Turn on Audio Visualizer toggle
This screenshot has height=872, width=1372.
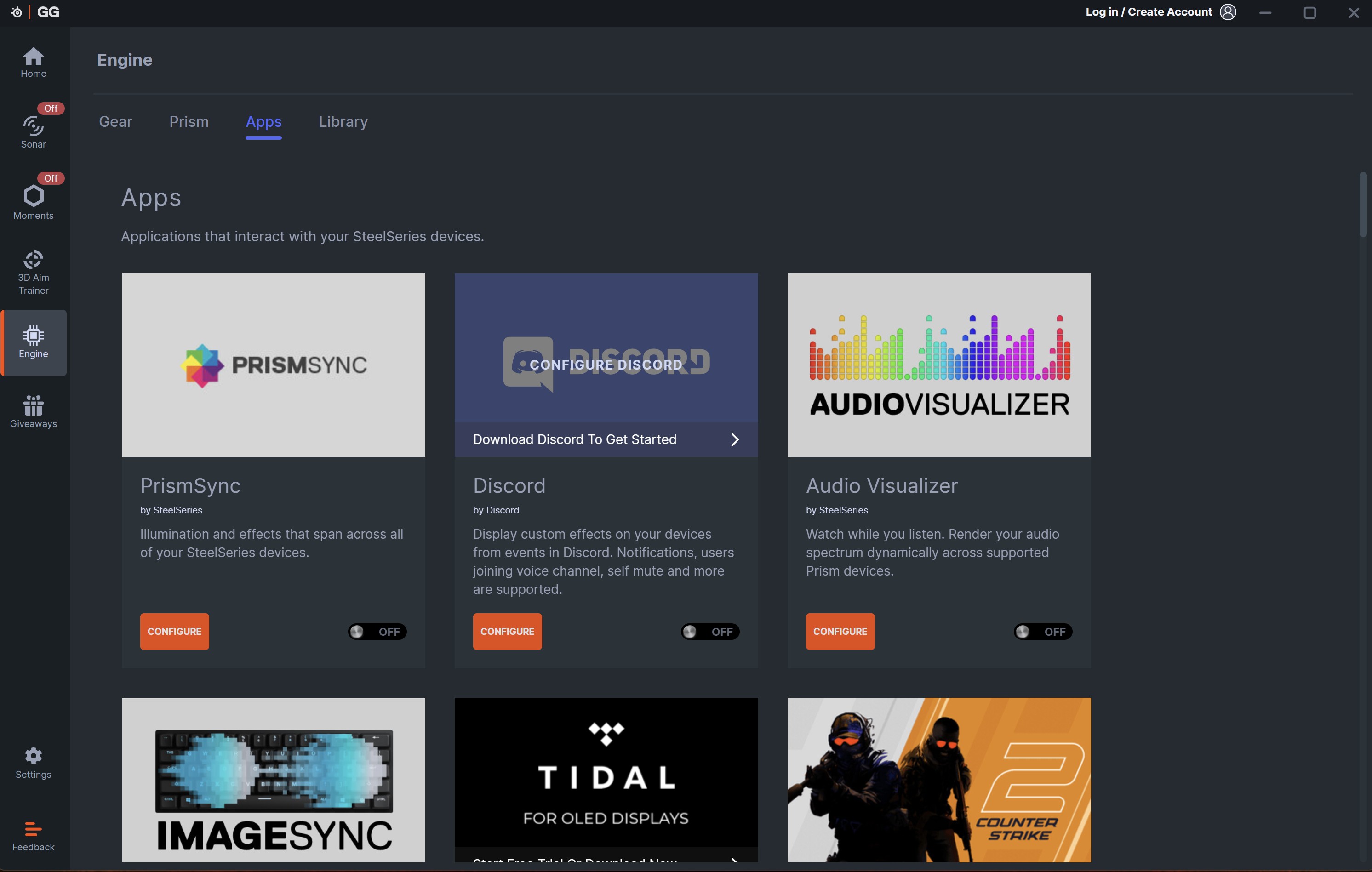pos(1043,631)
